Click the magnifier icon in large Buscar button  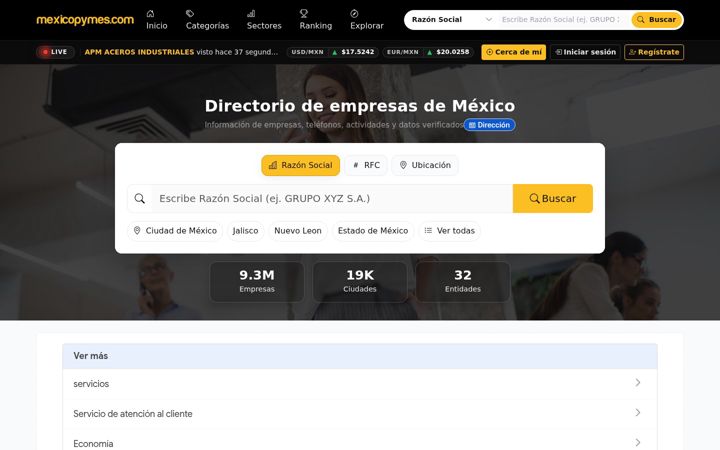pyautogui.click(x=534, y=198)
